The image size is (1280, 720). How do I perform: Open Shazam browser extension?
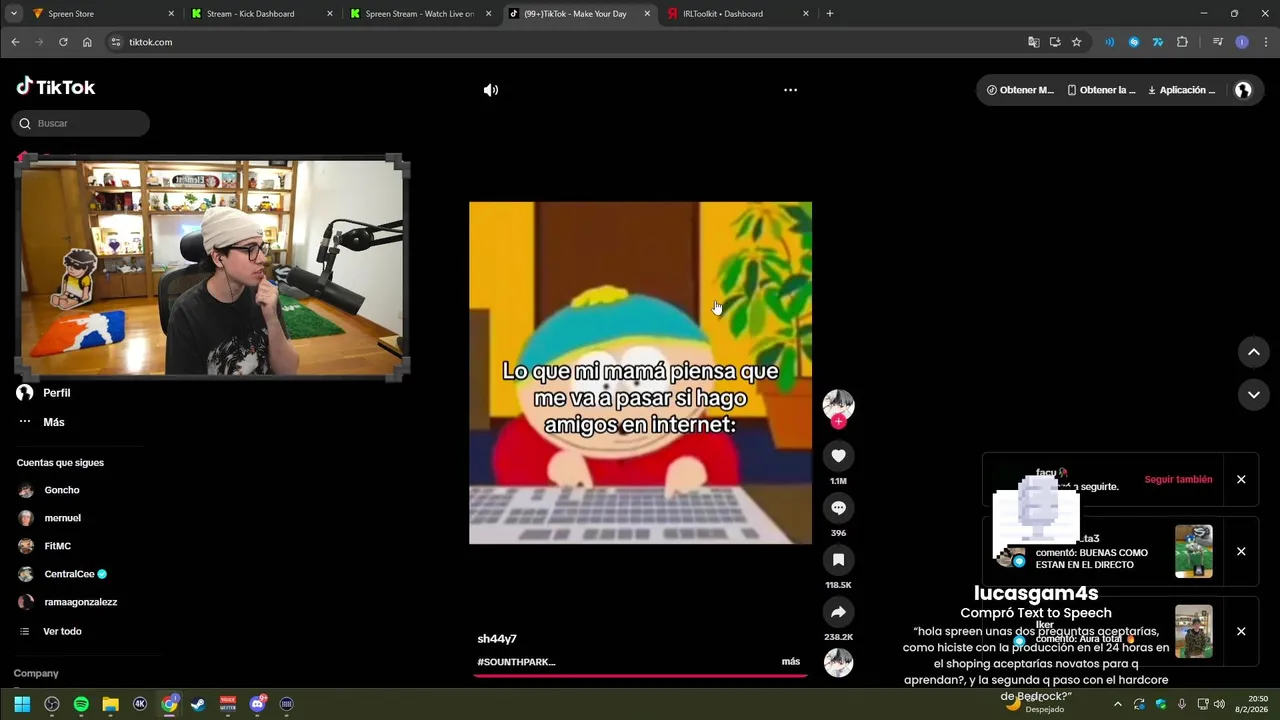click(1134, 42)
